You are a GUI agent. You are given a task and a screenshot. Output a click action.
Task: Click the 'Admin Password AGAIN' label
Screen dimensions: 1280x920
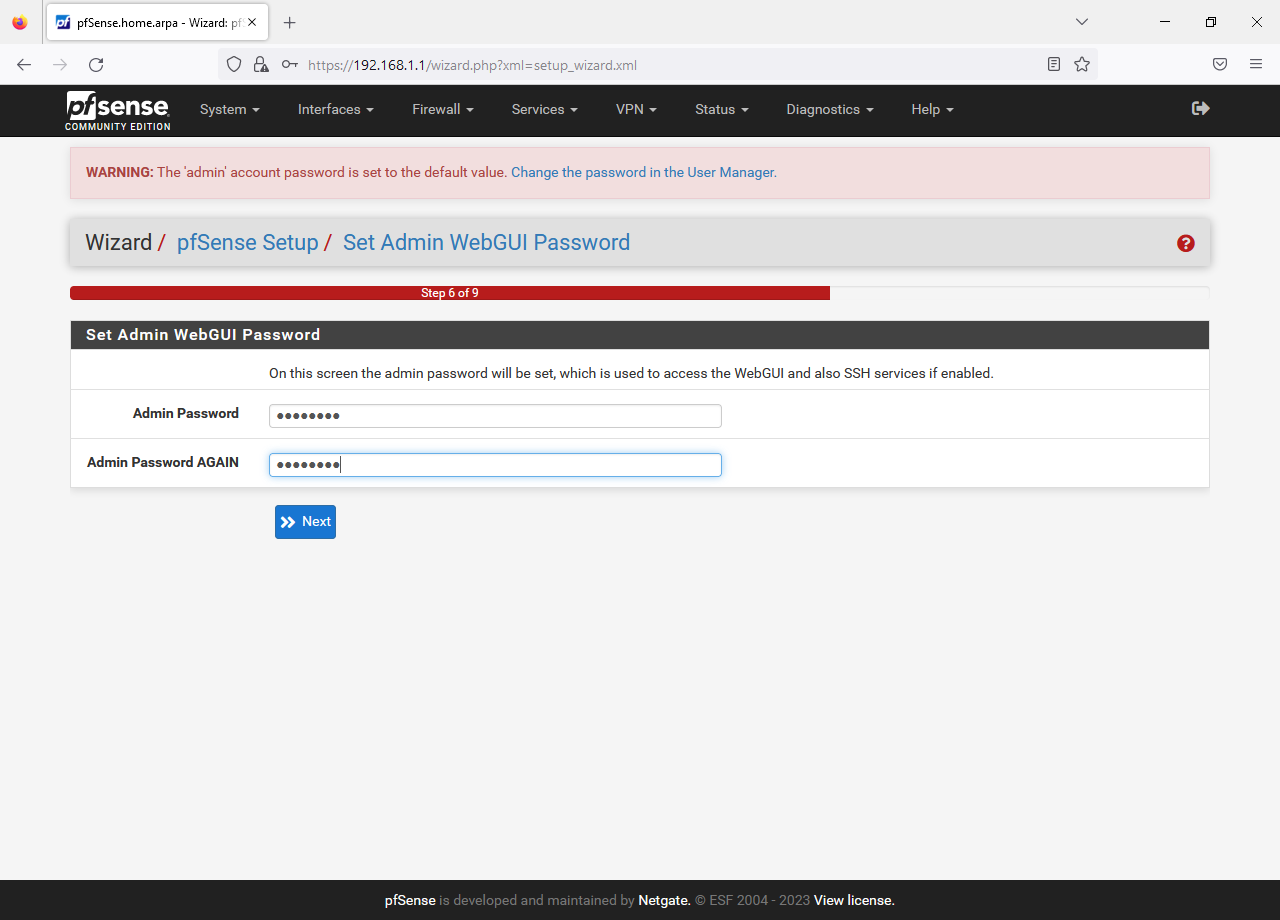tap(163, 462)
